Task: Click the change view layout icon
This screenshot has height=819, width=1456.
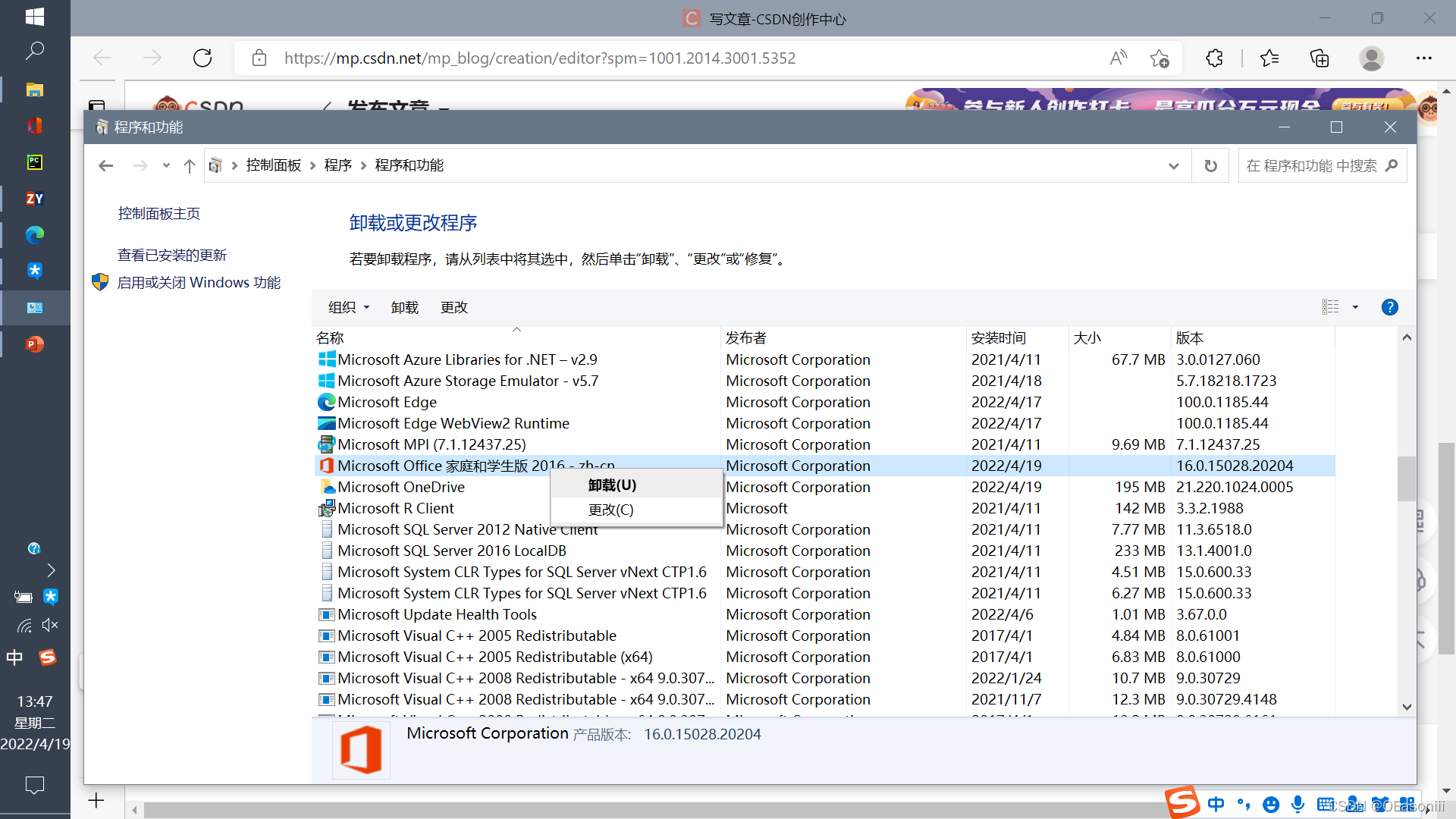Action: (1330, 307)
